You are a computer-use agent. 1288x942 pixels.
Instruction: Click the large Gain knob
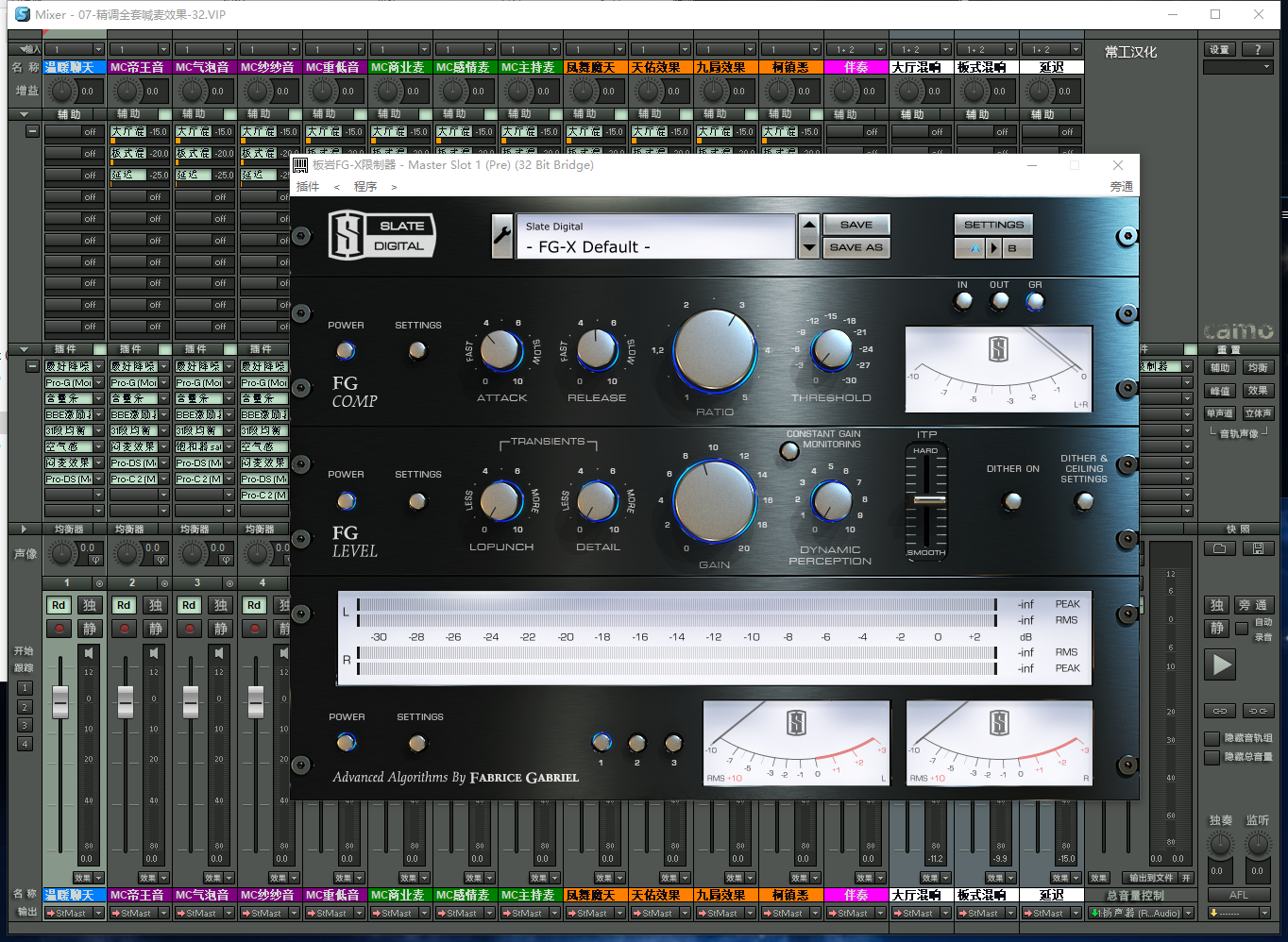(715, 501)
